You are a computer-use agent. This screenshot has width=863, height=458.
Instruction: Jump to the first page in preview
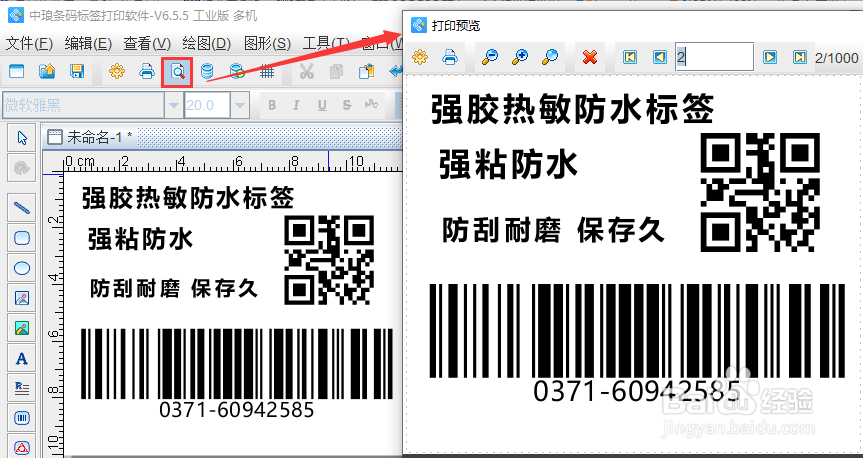[x=630, y=57]
